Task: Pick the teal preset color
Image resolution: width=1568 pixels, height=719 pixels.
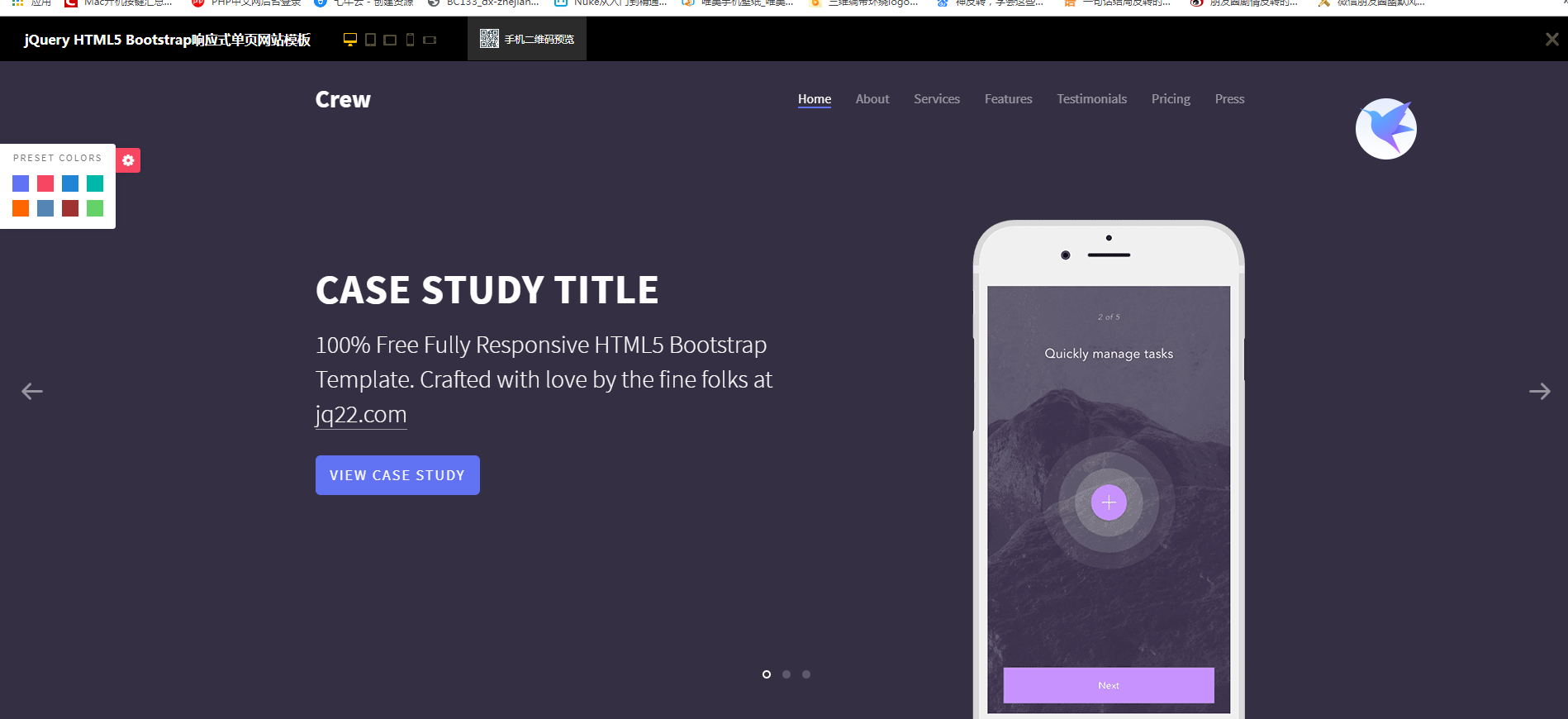Action: pyautogui.click(x=95, y=183)
